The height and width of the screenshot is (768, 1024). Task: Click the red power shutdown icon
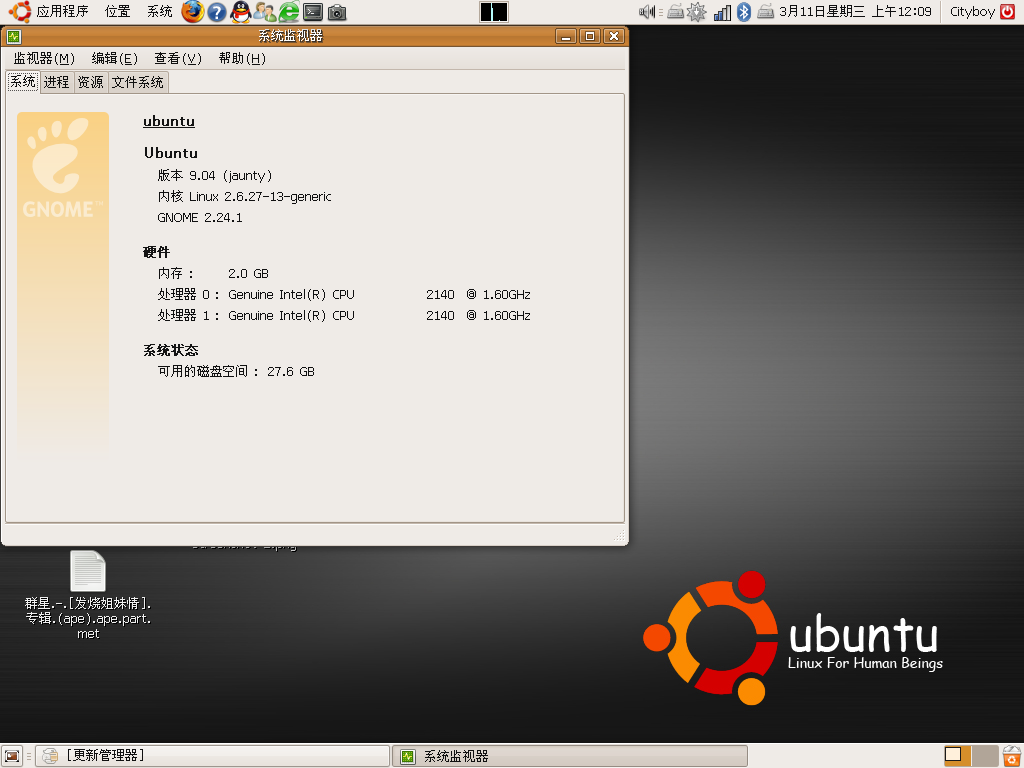tap(1008, 12)
